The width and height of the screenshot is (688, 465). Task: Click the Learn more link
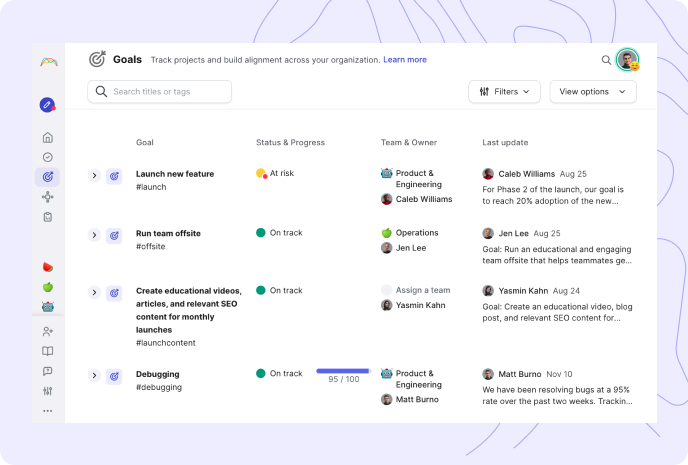point(405,60)
